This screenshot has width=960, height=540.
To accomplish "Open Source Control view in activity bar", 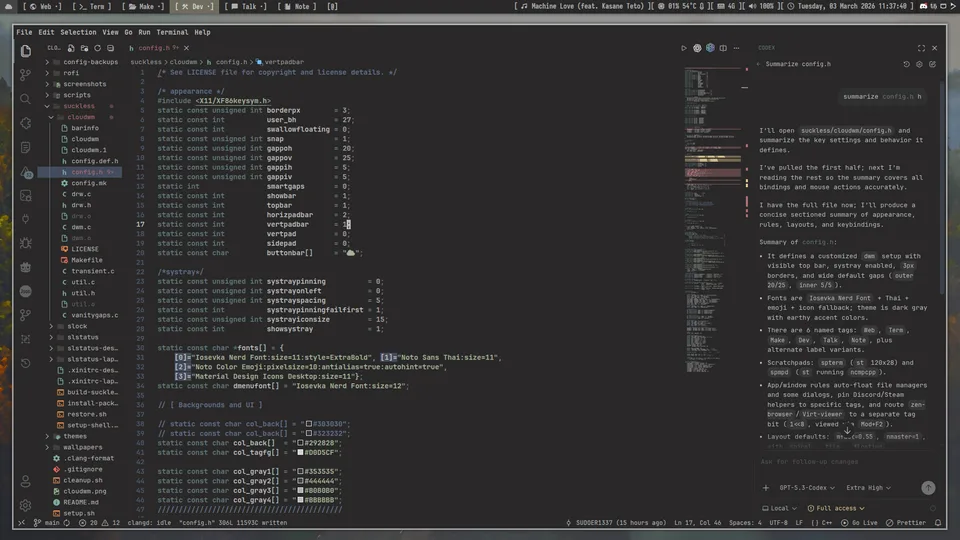I will [x=26, y=75].
